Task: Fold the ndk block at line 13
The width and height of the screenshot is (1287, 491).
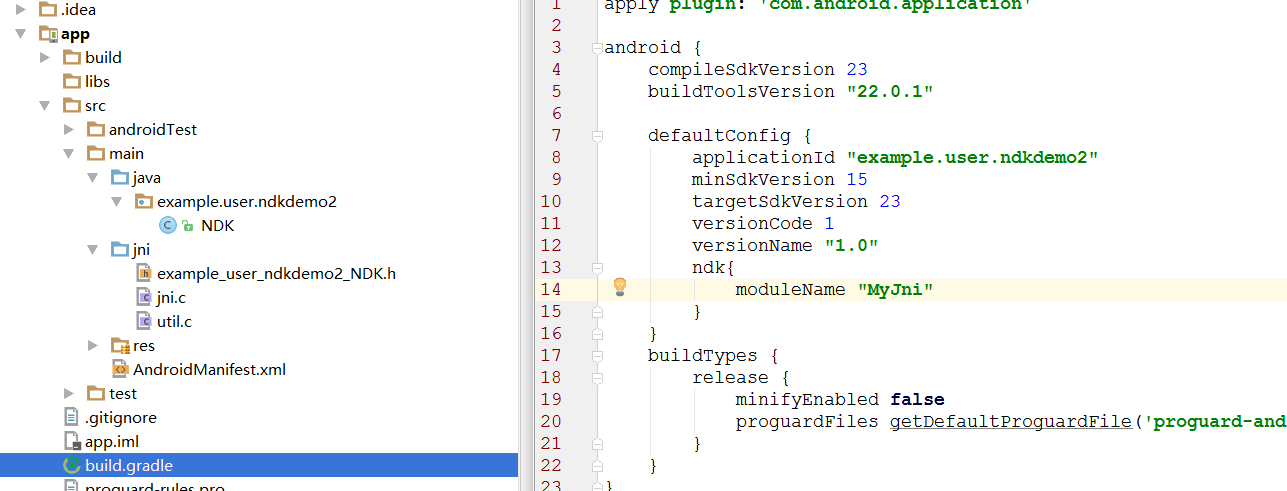Action: pos(597,268)
